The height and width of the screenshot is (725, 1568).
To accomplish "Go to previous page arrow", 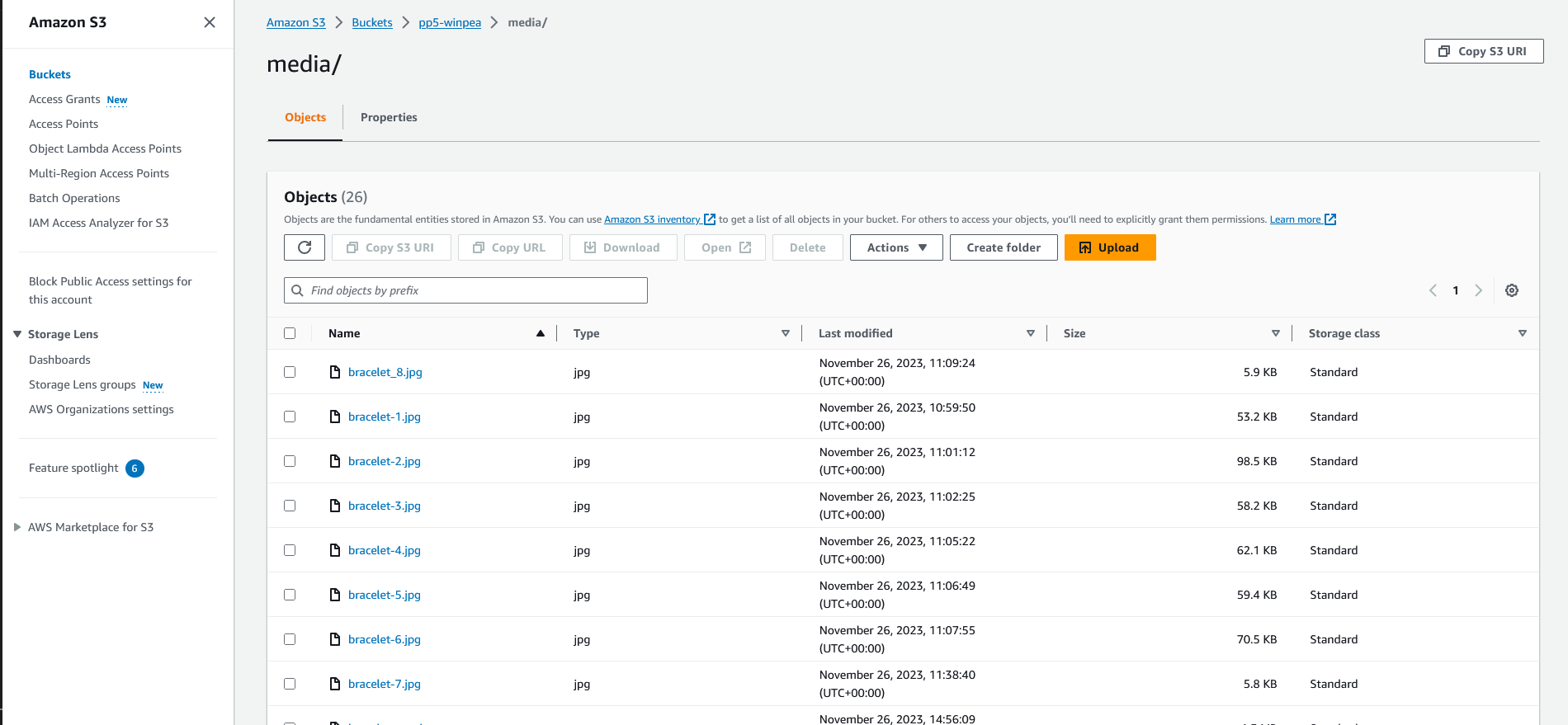I will click(x=1433, y=290).
